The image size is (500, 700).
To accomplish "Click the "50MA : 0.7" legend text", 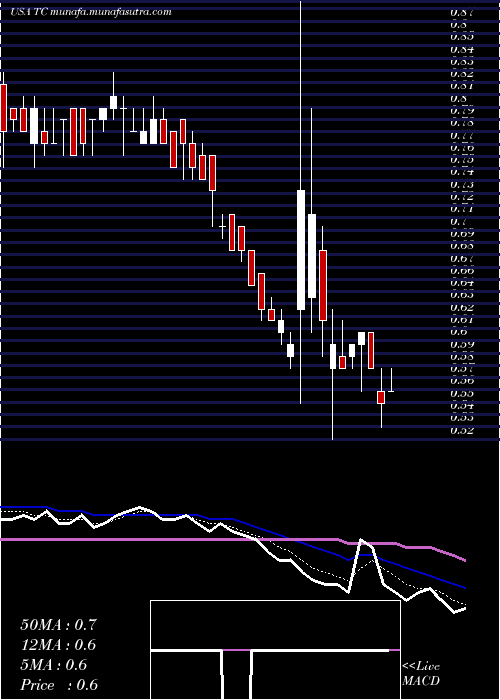I will click(x=58, y=624).
